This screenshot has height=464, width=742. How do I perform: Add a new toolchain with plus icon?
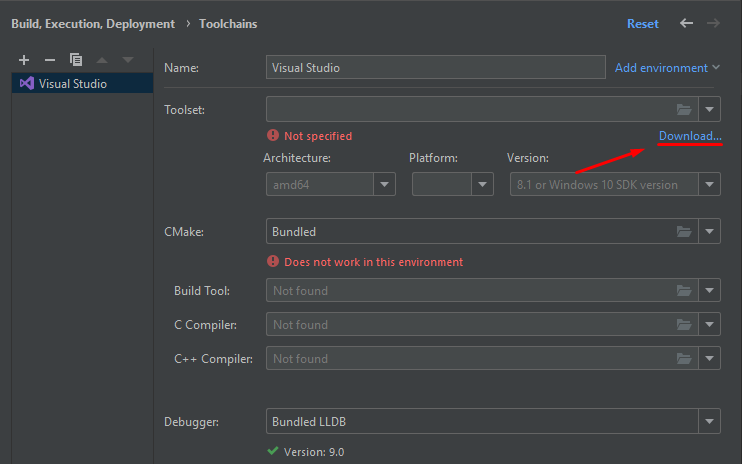(x=24, y=60)
